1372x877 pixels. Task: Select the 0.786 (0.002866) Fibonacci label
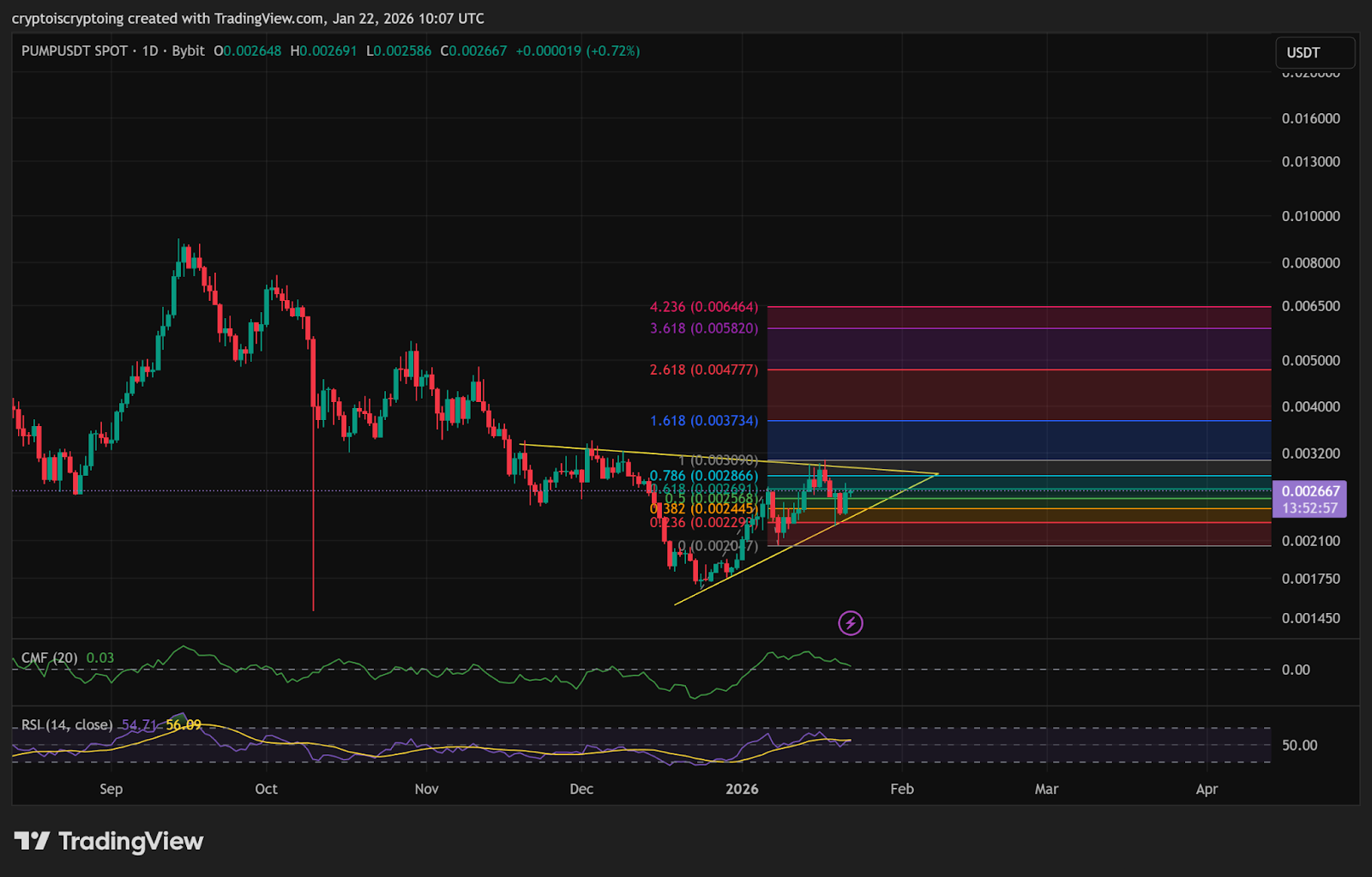point(704,476)
